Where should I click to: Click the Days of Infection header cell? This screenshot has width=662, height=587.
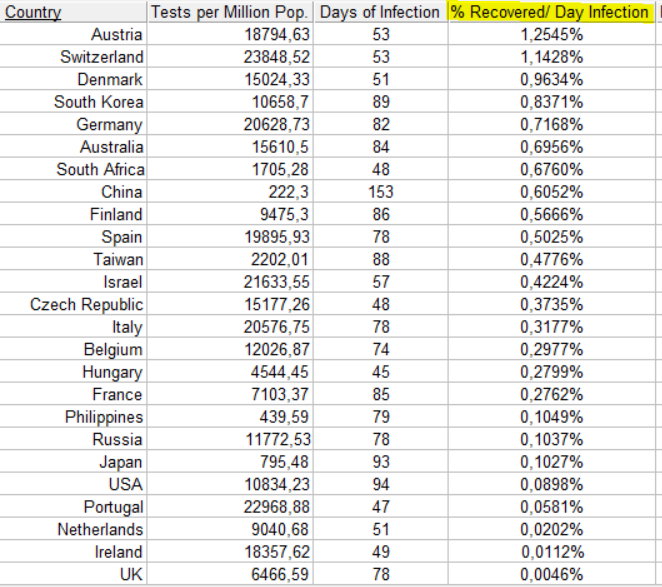pyautogui.click(x=380, y=12)
